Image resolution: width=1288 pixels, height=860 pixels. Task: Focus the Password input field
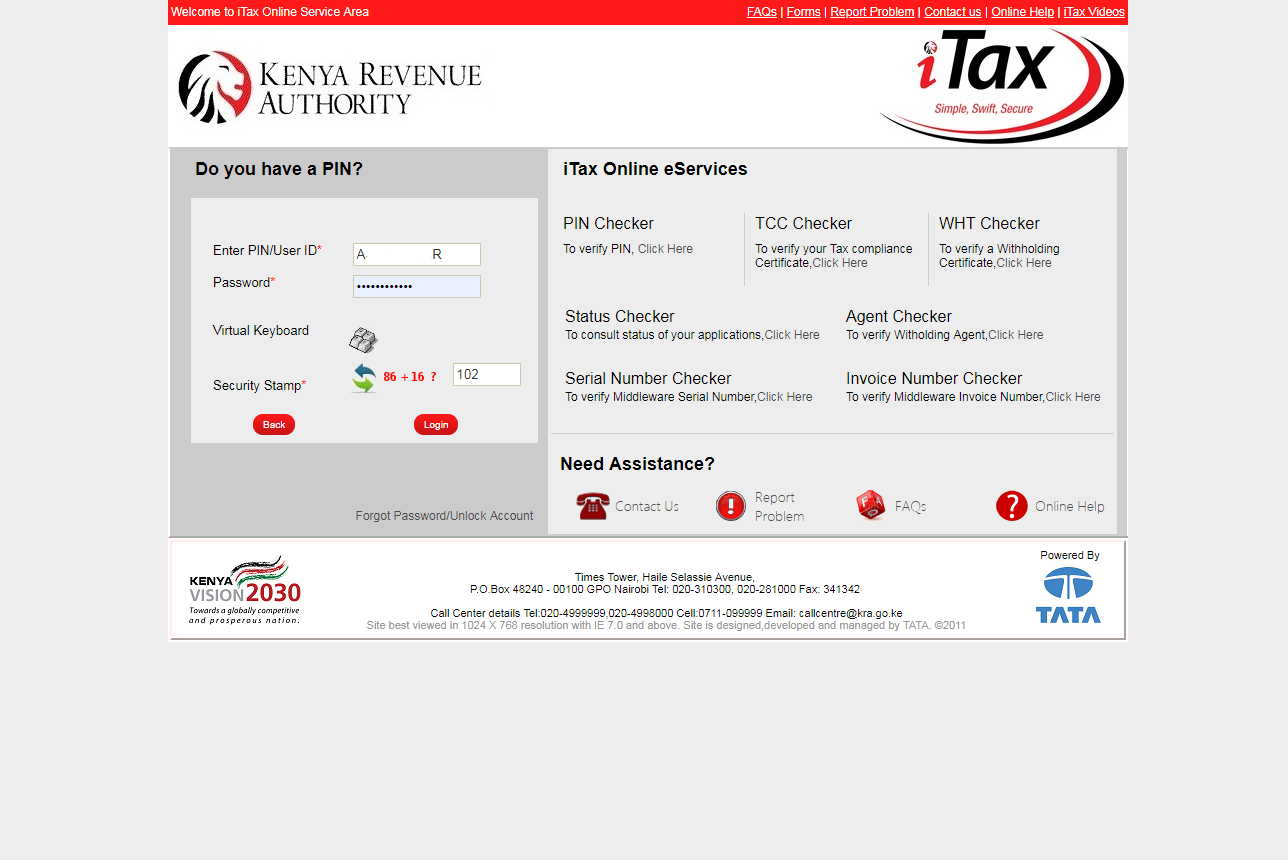417,286
